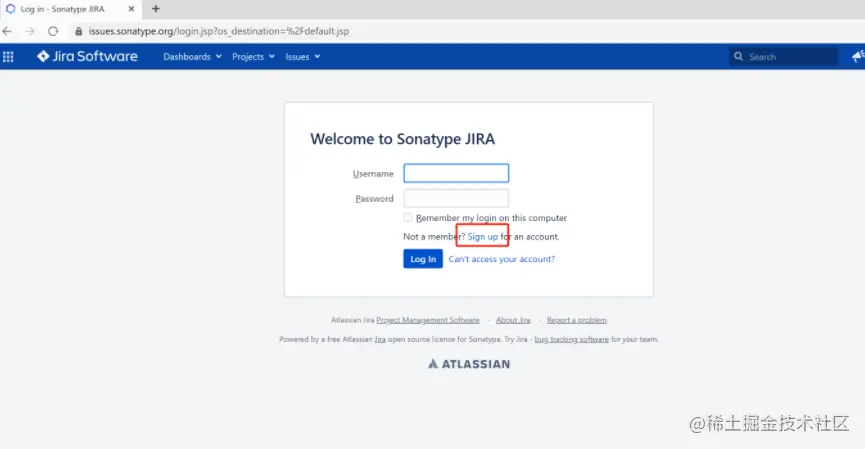Focus the Search box in header

click(783, 57)
